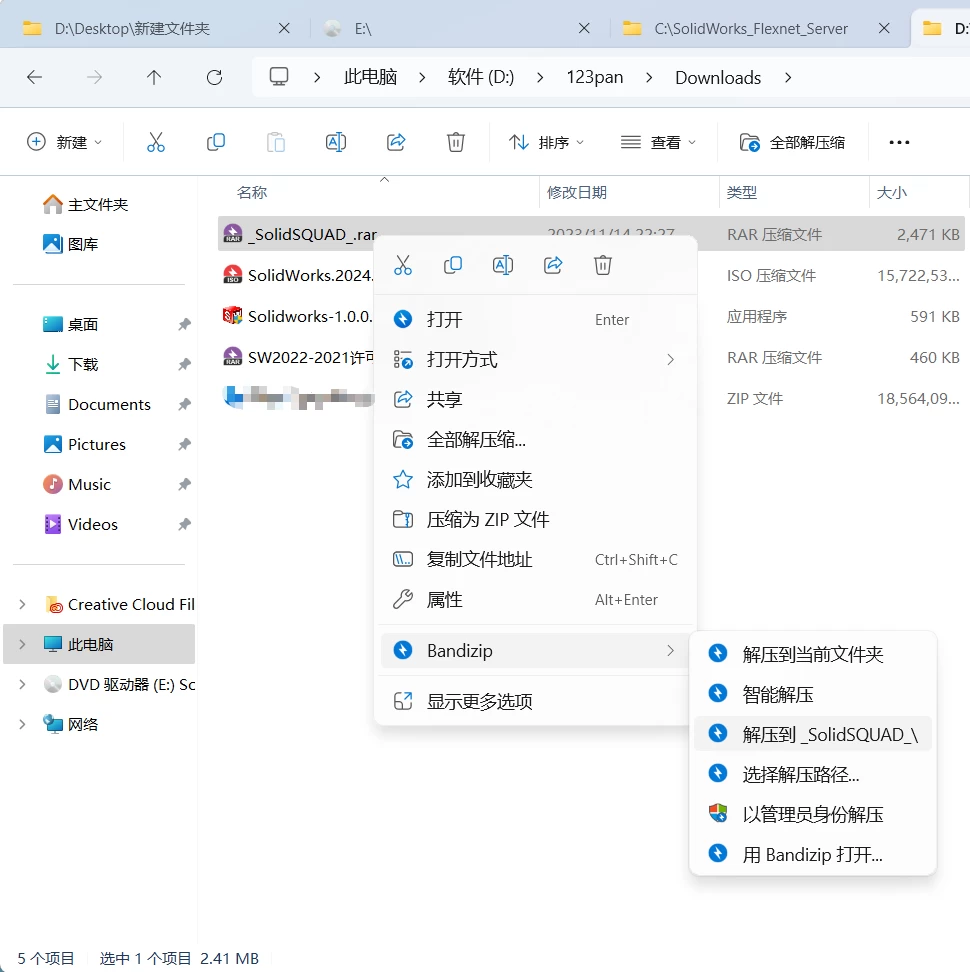Choose 以管理员身份解压
970x972 pixels.
[x=813, y=815]
